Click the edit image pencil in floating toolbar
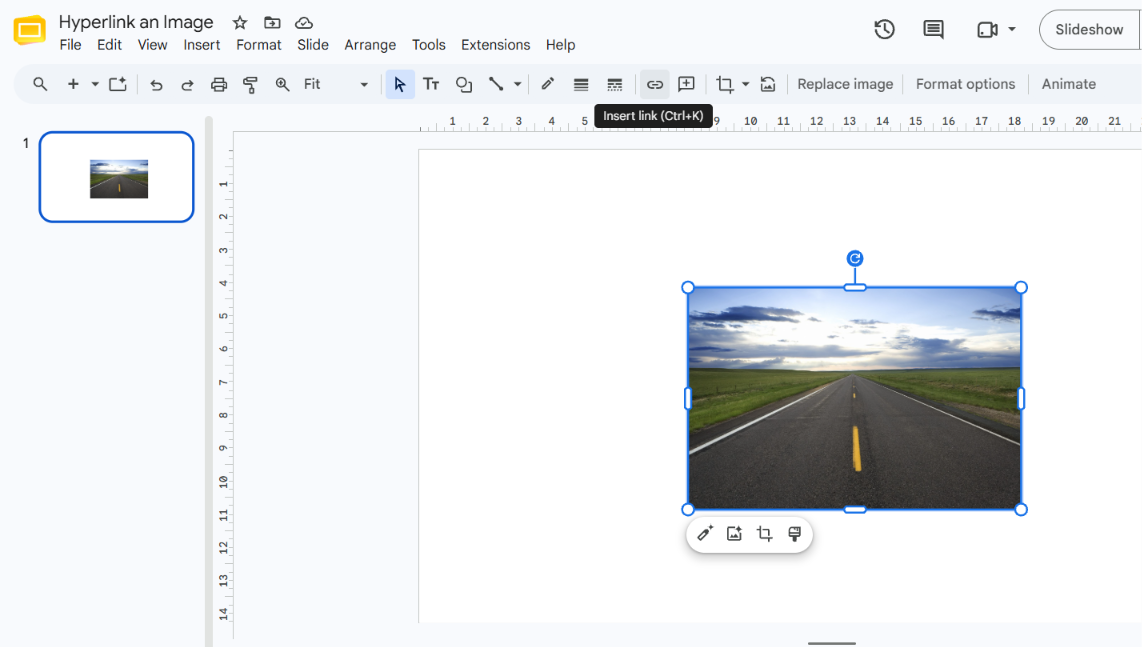This screenshot has height=647, width=1142. (x=704, y=534)
